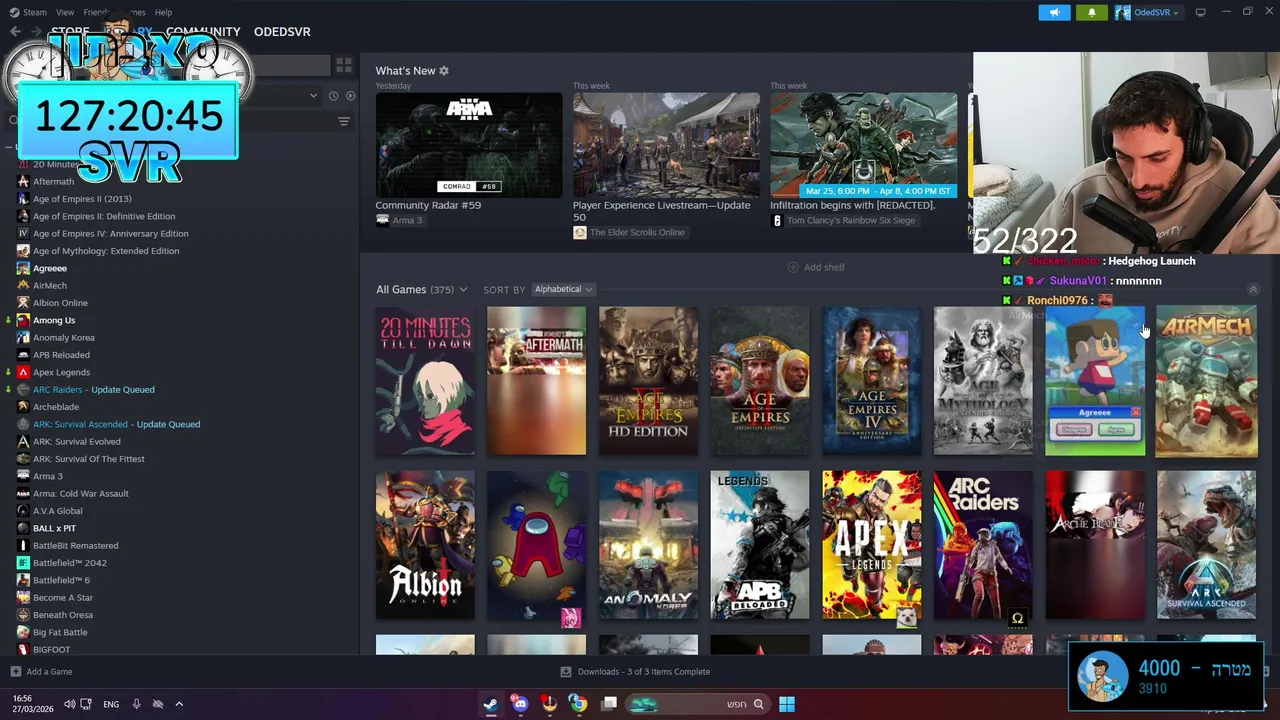Click the Steam taskbar icon
The height and width of the screenshot is (720, 1280).
[x=490, y=704]
